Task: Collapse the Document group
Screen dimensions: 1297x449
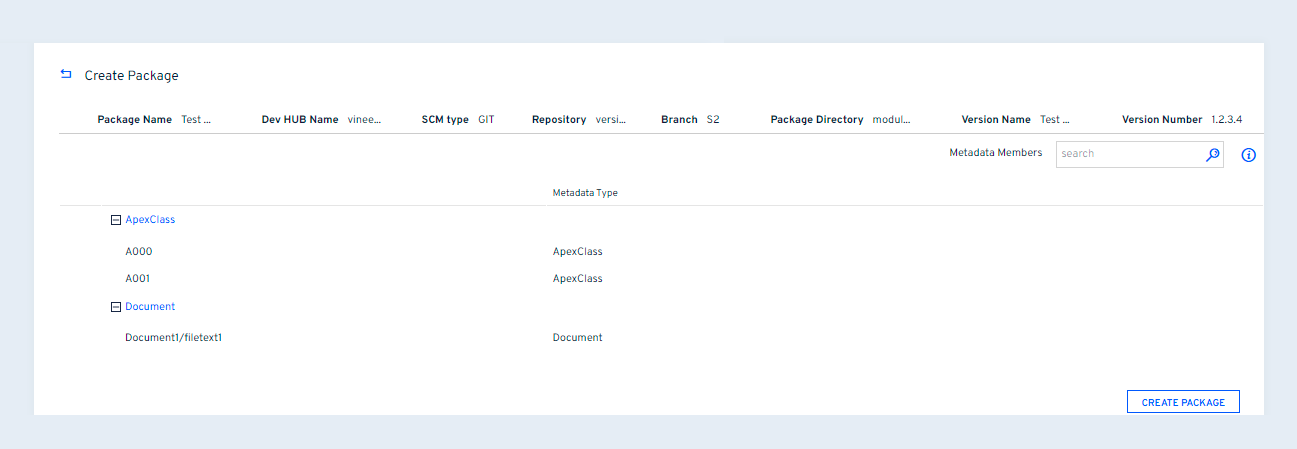Action: [x=116, y=307]
